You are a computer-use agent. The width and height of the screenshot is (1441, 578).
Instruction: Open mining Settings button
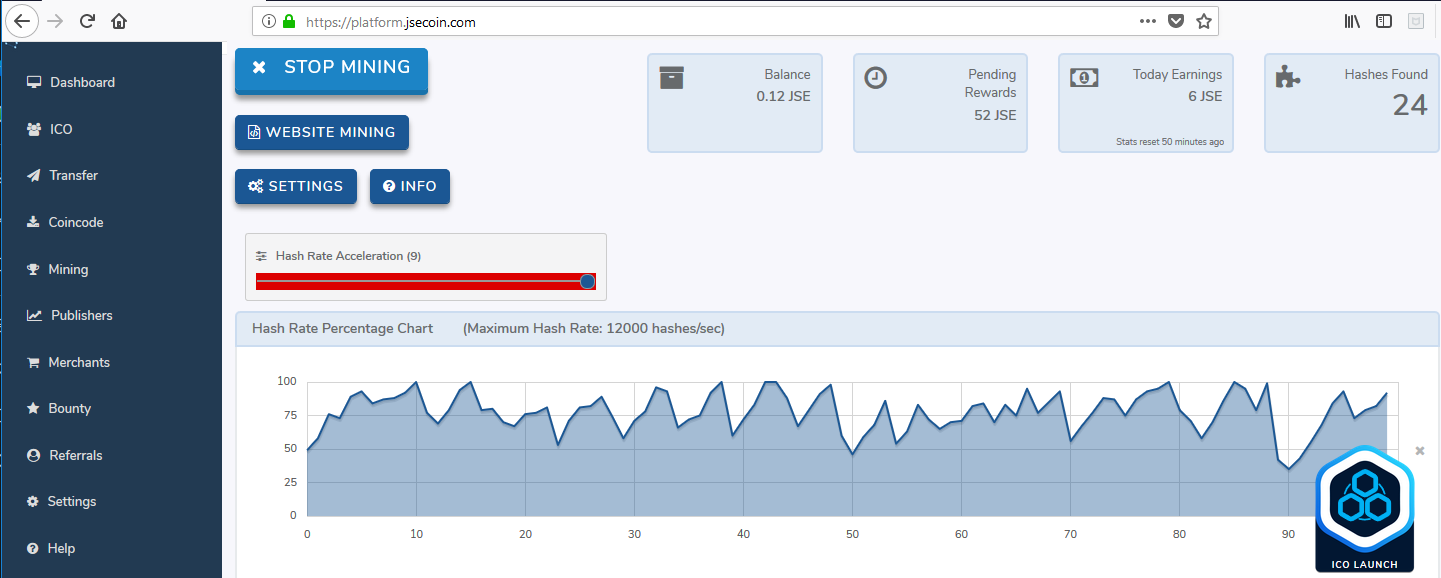tap(296, 186)
